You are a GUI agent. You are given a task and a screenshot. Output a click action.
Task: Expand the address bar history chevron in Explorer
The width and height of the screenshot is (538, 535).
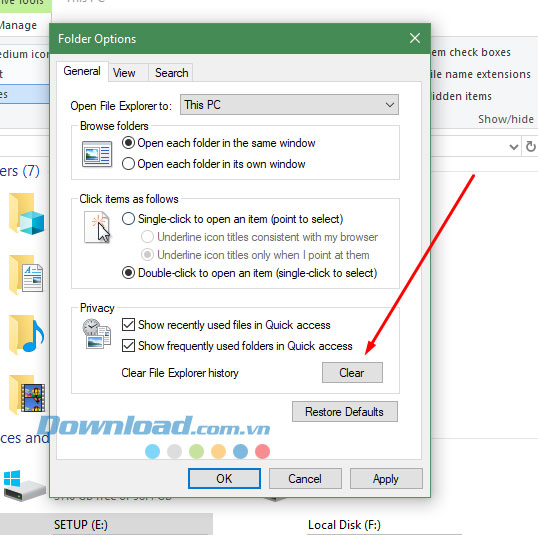pos(514,147)
